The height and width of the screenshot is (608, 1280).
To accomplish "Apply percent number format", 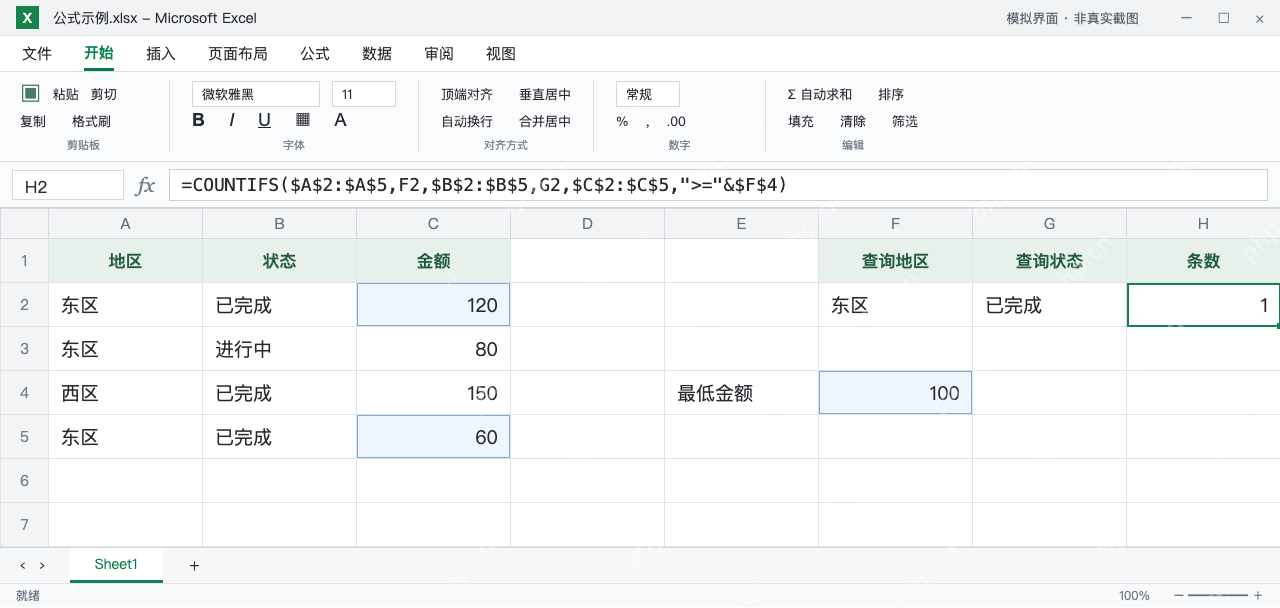I will pyautogui.click(x=622, y=121).
